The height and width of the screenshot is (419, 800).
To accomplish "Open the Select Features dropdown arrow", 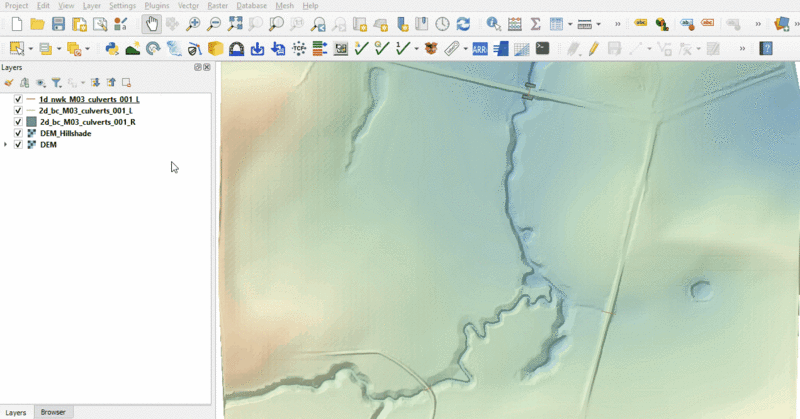I will (31, 48).
